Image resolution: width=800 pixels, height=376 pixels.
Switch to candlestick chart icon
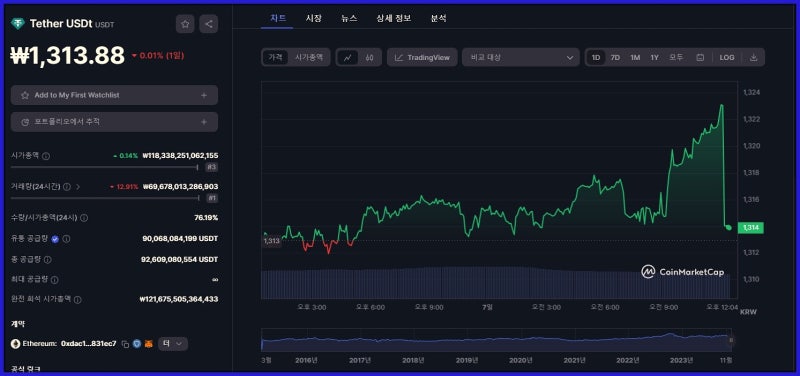click(370, 58)
